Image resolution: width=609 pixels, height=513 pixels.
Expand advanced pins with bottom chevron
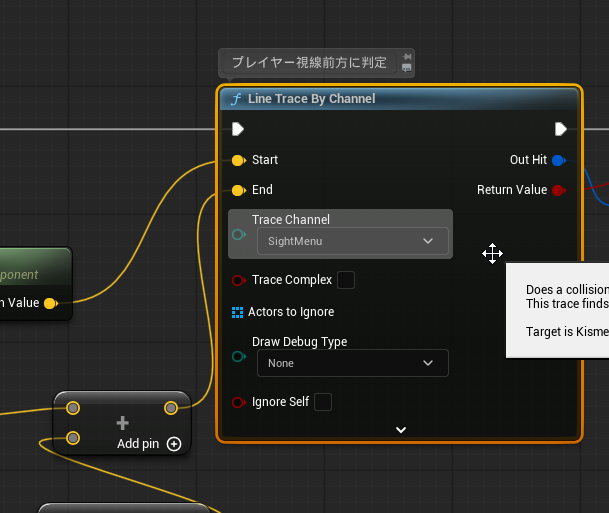[x=401, y=430]
